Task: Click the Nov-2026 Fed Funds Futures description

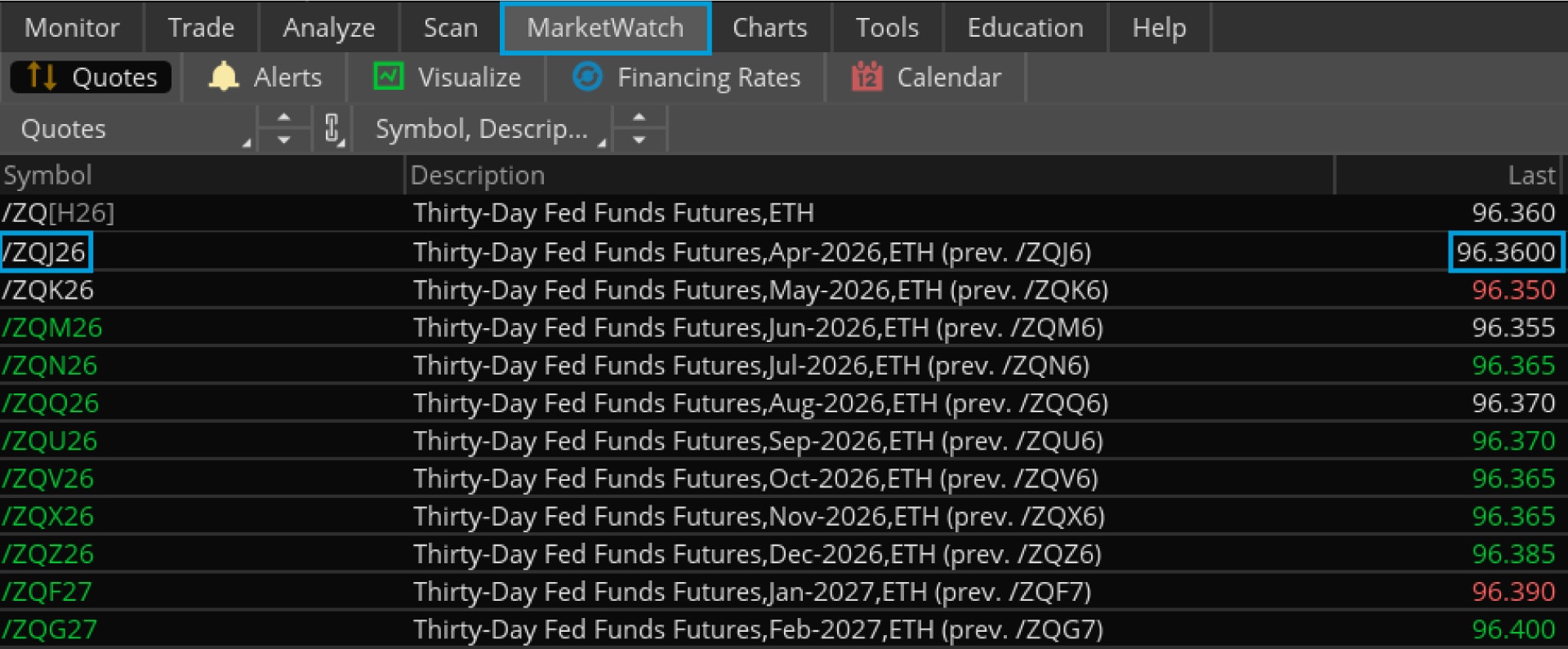Action: 759,517
